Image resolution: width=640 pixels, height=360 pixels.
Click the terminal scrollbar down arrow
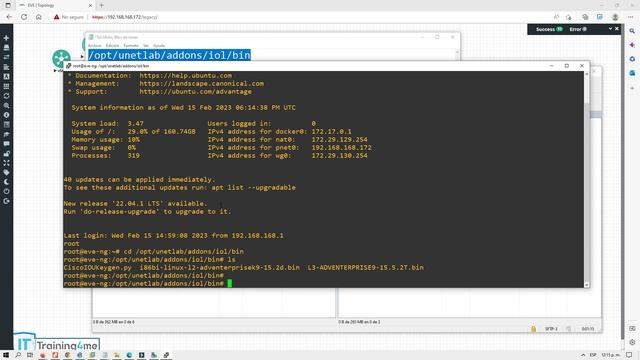587,285
